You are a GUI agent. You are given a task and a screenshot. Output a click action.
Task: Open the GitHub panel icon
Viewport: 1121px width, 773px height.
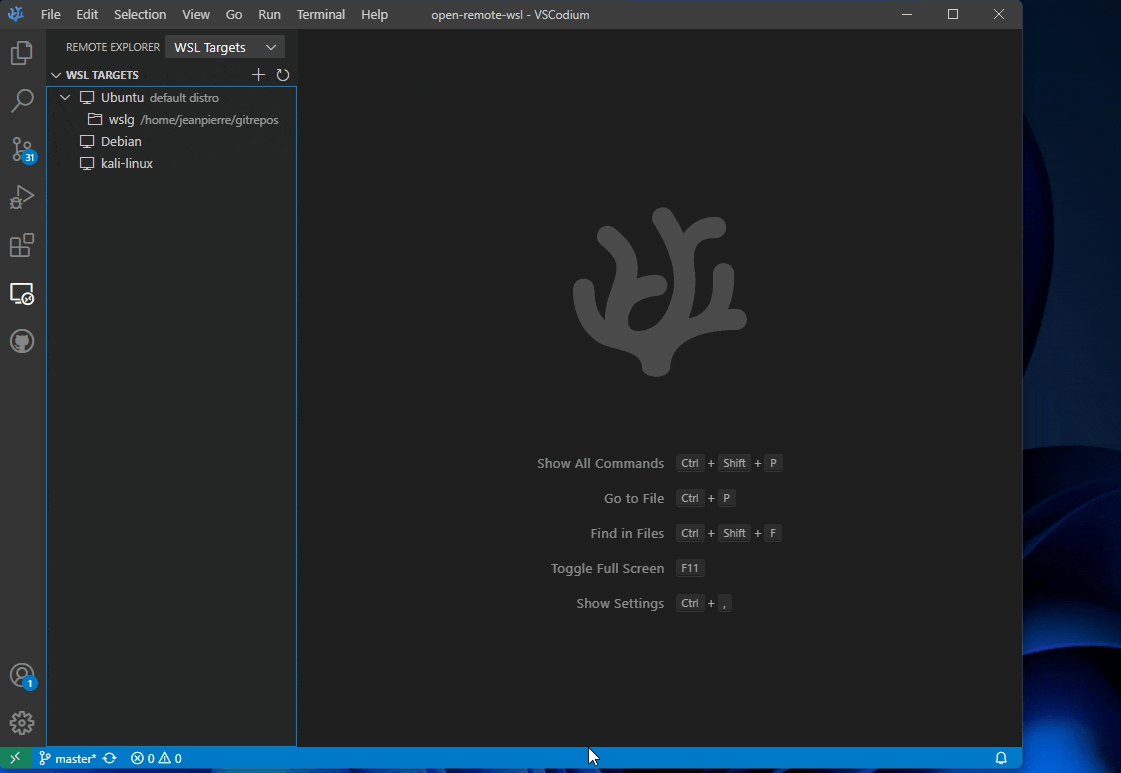pos(22,341)
